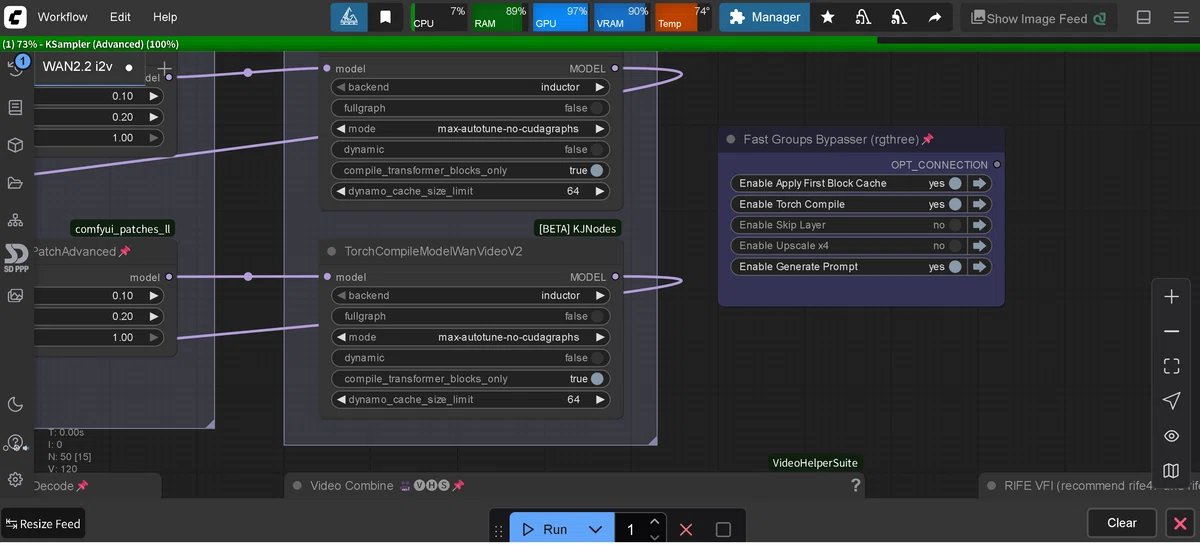This screenshot has width=1200, height=545.
Task: Toggle dark theme moon icon
Action: [15, 404]
